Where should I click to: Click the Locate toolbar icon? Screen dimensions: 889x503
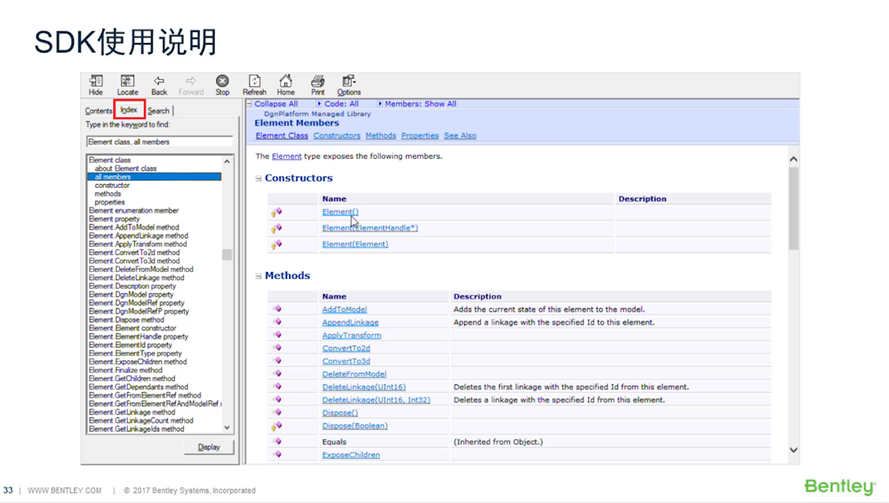128,85
